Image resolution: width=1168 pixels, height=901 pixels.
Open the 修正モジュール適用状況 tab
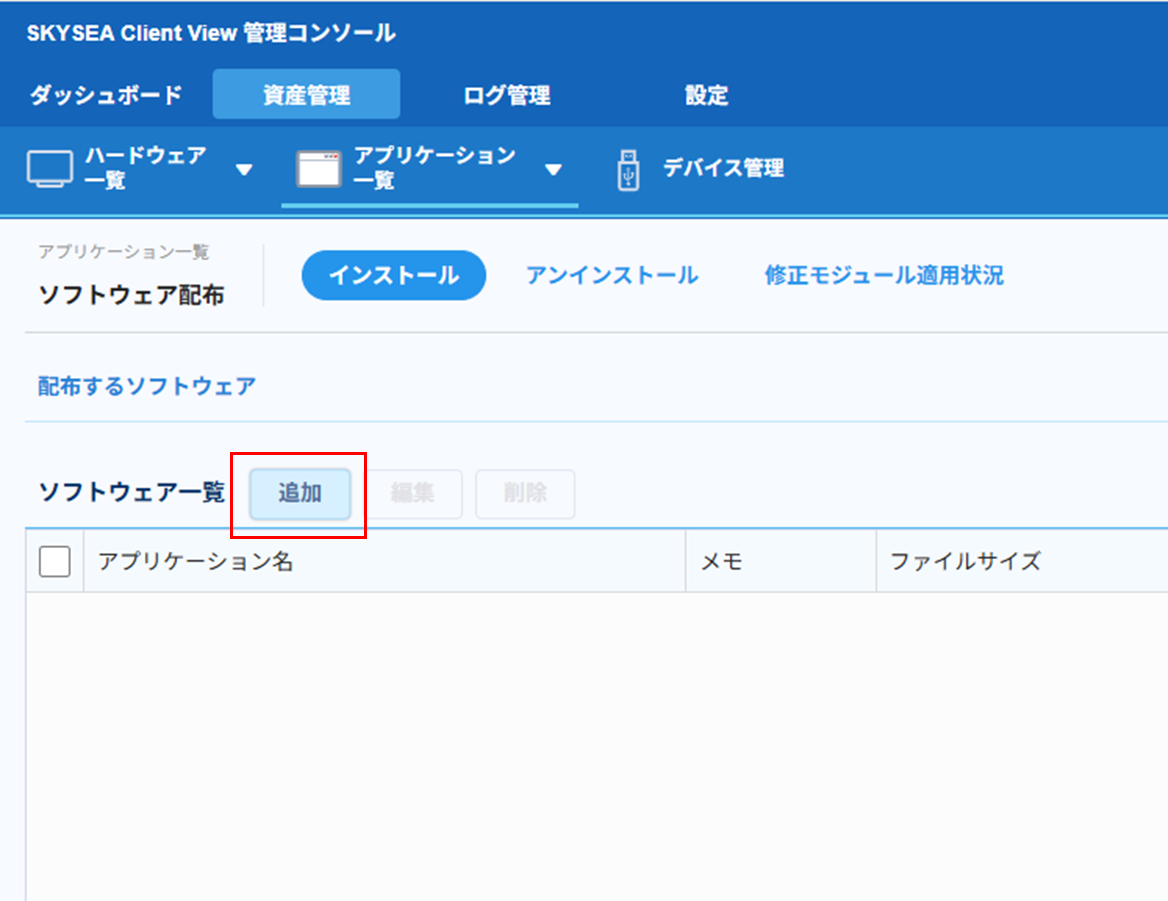pyautogui.click(x=884, y=276)
